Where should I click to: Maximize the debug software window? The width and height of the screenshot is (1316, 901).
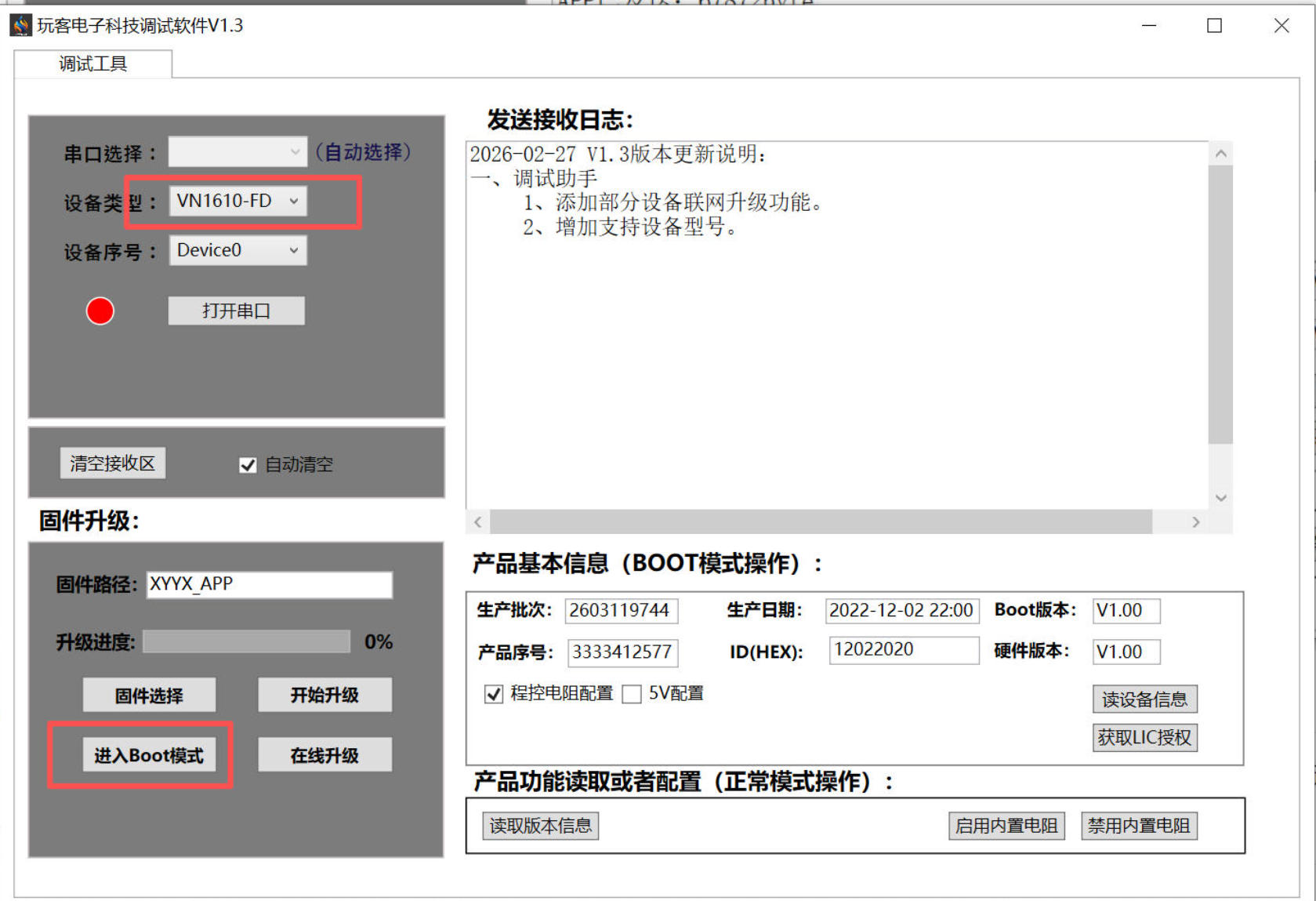click(1214, 26)
